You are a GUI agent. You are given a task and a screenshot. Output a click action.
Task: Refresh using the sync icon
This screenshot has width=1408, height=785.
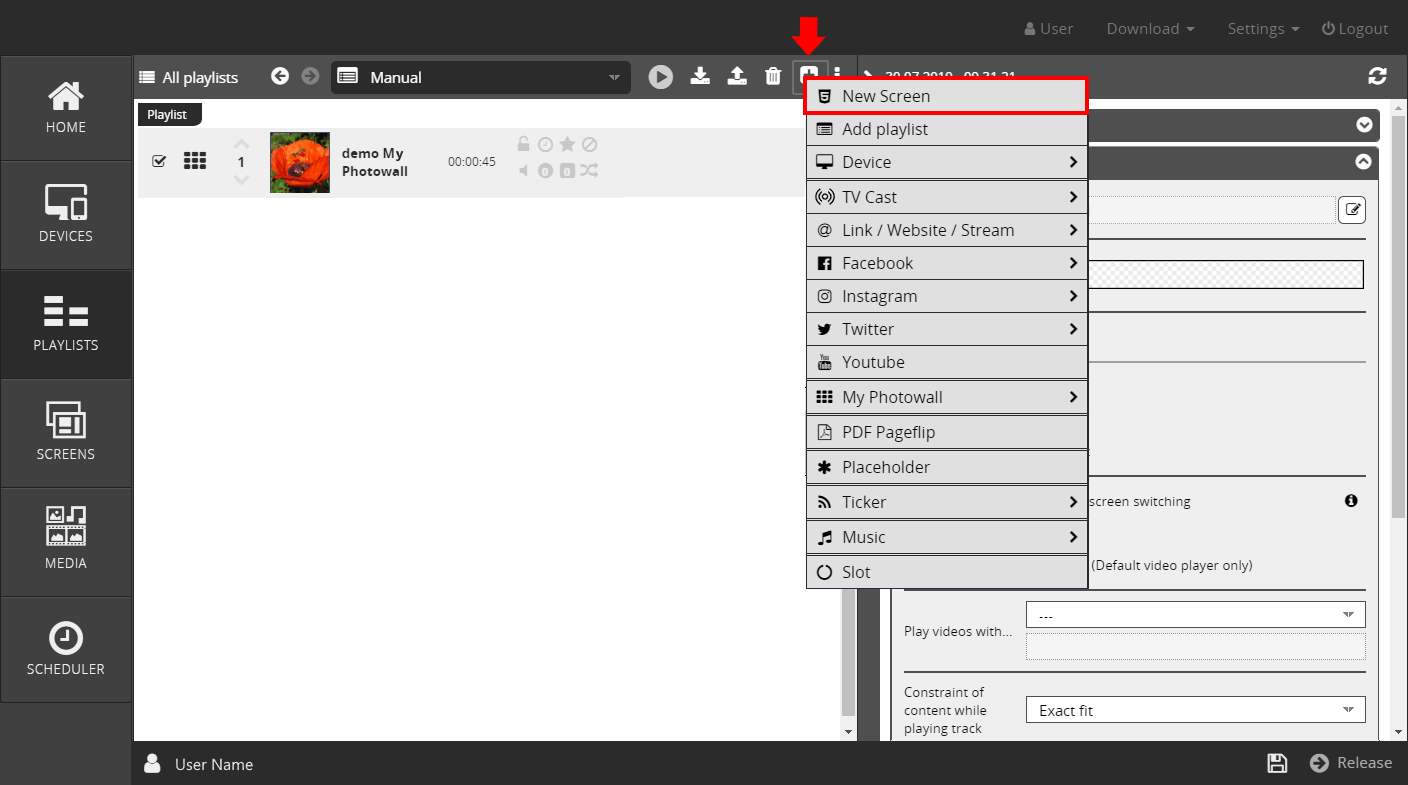(x=1378, y=76)
